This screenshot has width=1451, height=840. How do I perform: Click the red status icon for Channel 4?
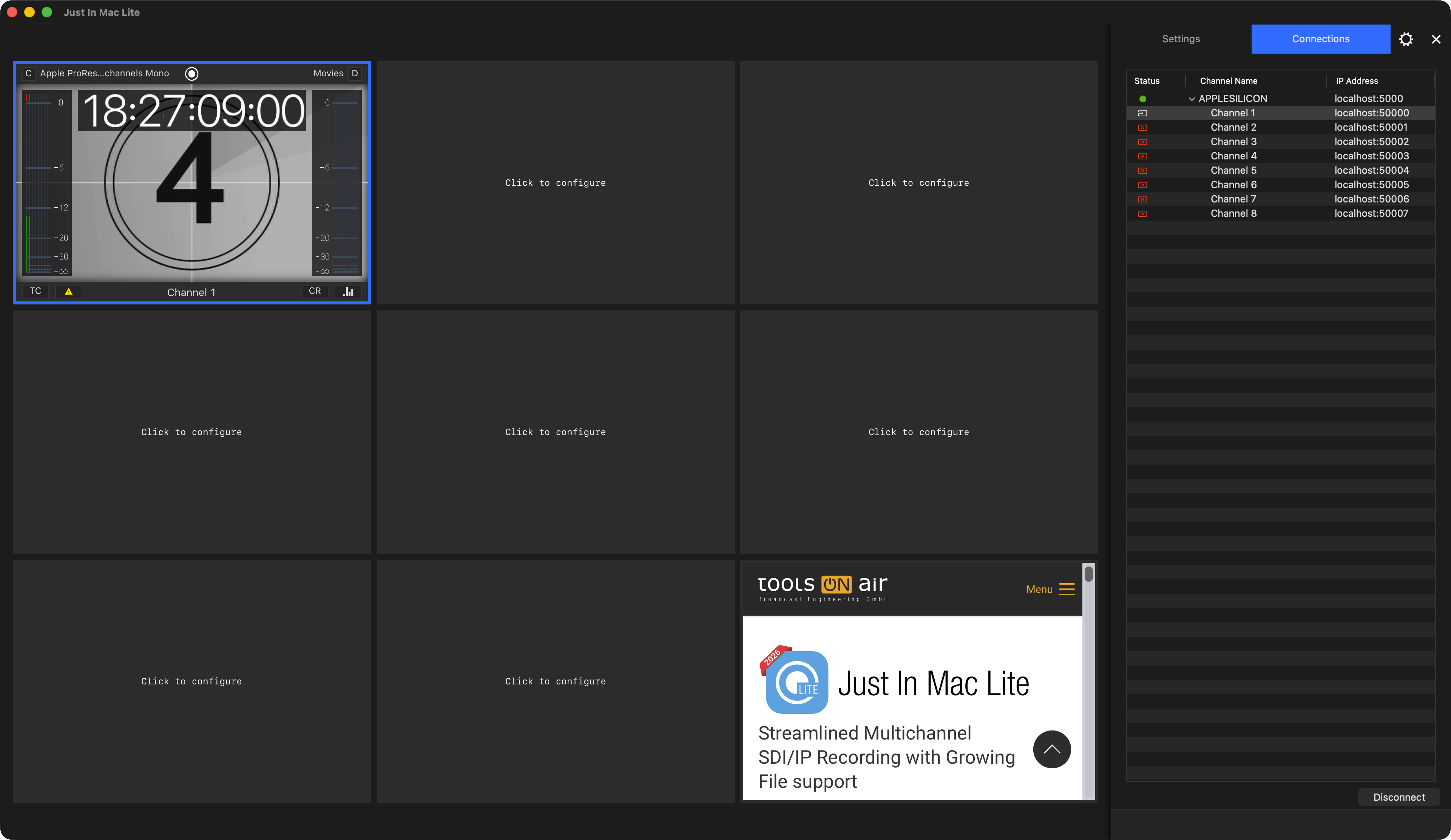click(x=1142, y=157)
